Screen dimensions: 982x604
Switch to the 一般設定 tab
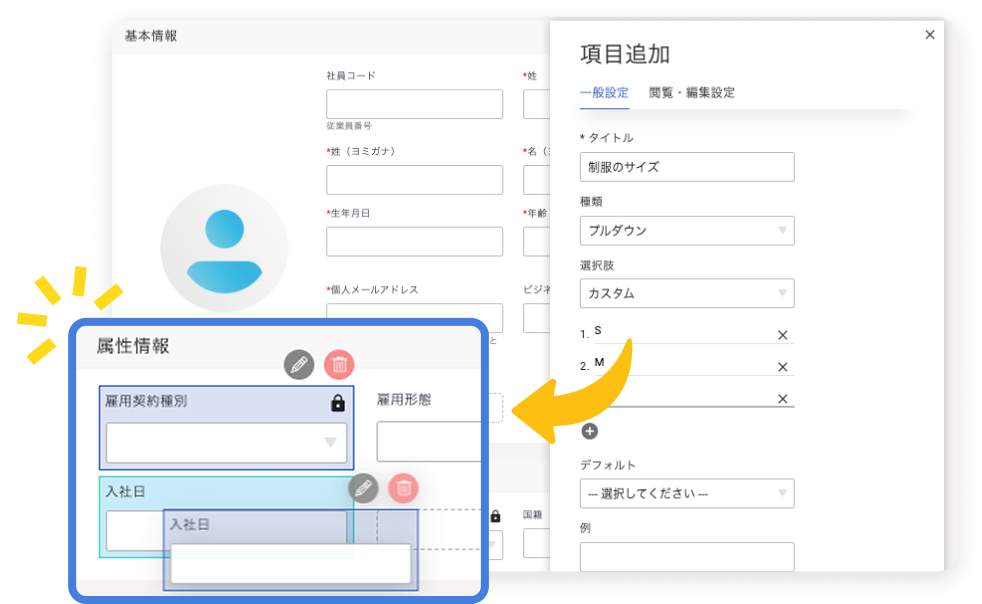point(604,93)
